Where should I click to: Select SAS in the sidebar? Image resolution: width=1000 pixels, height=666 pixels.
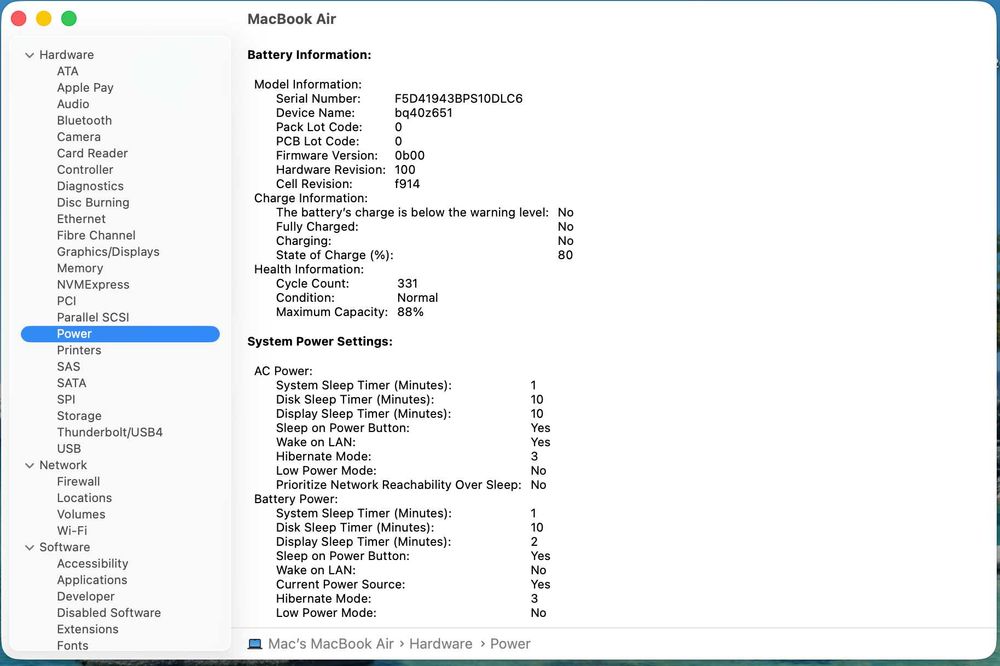coord(68,367)
